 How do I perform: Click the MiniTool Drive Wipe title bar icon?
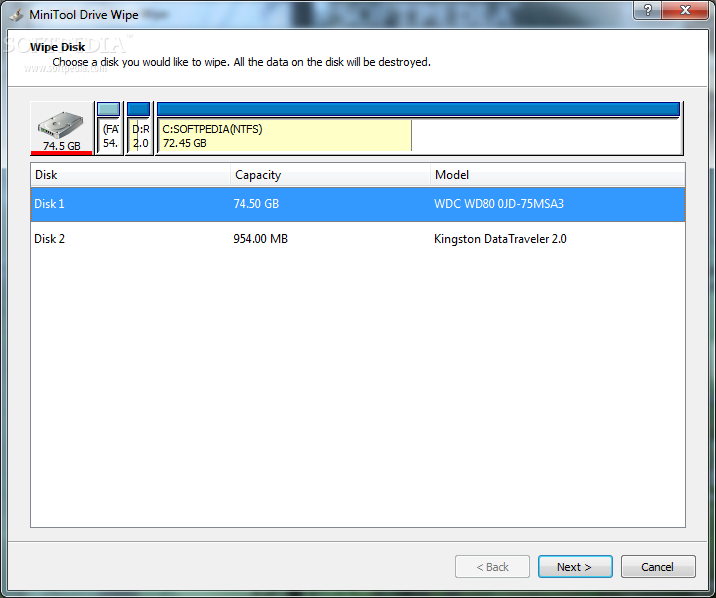16,15
